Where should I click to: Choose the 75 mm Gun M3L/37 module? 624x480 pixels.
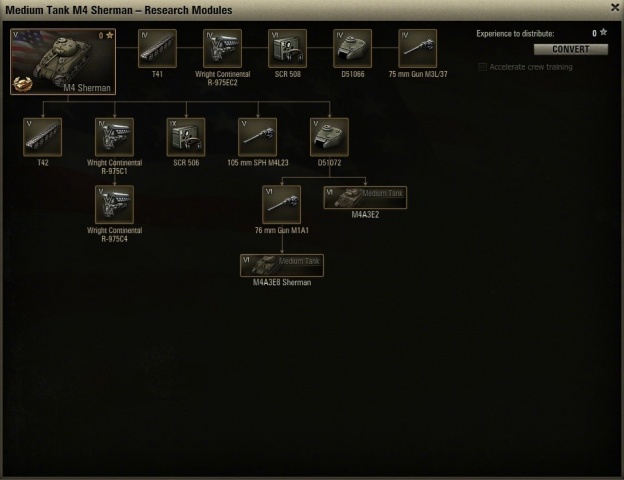tap(417, 48)
